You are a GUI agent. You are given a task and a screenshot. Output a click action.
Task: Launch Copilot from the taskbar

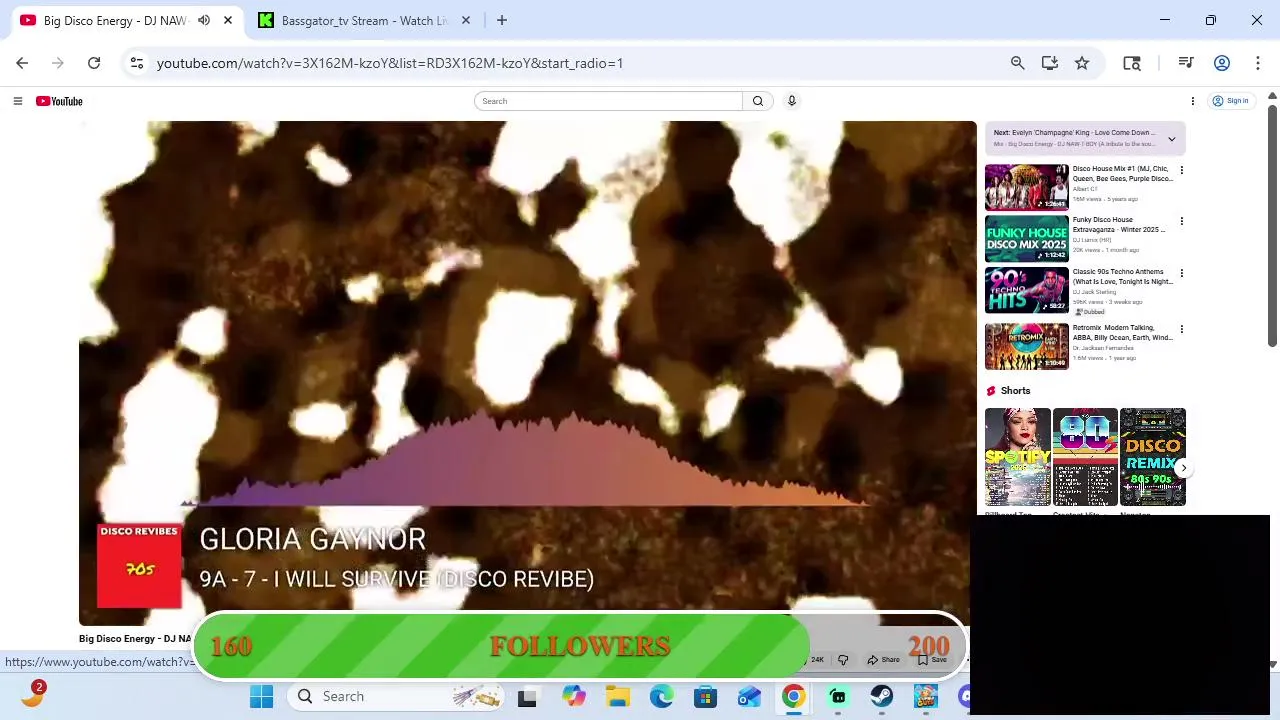(573, 696)
